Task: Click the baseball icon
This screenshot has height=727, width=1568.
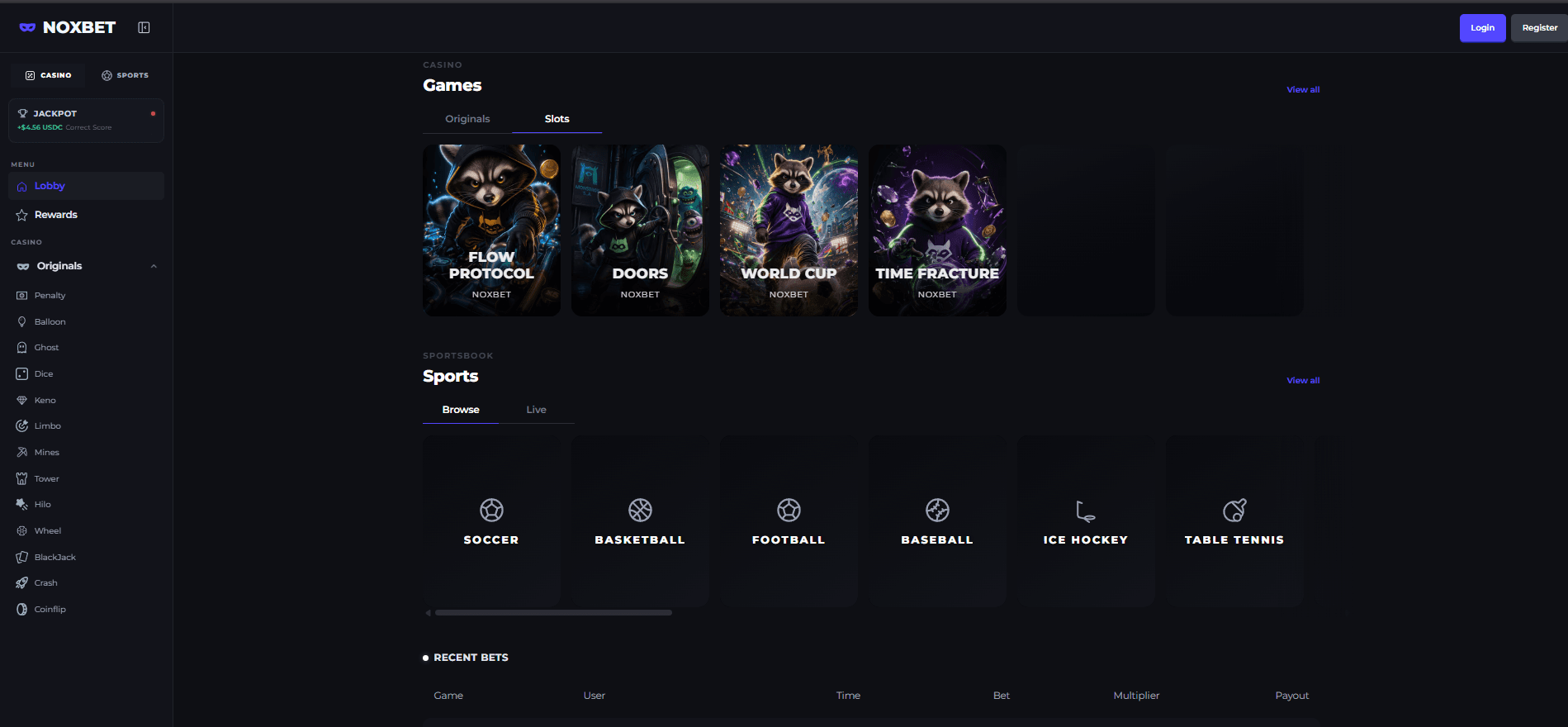Action: click(x=937, y=510)
